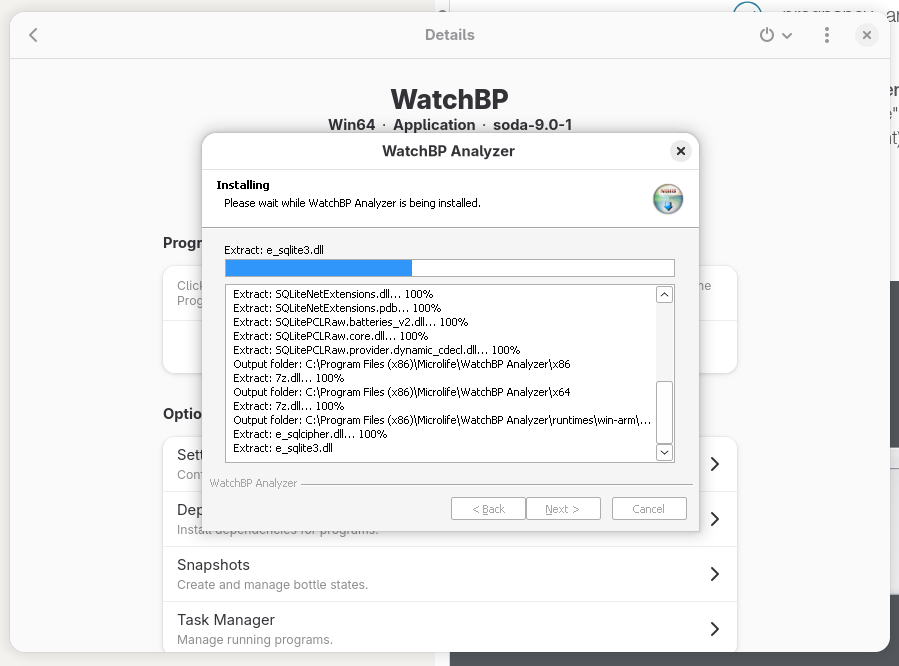Open the Snapshots section
Viewport: 899px width, 666px height.
click(450, 573)
